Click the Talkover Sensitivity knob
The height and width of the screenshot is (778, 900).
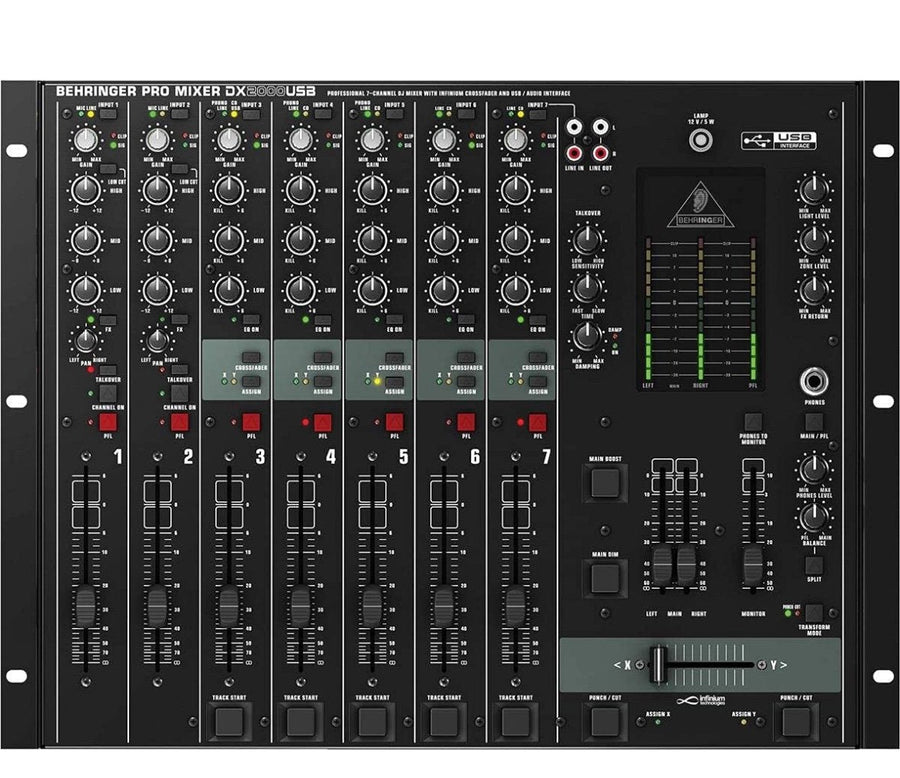tap(587, 240)
